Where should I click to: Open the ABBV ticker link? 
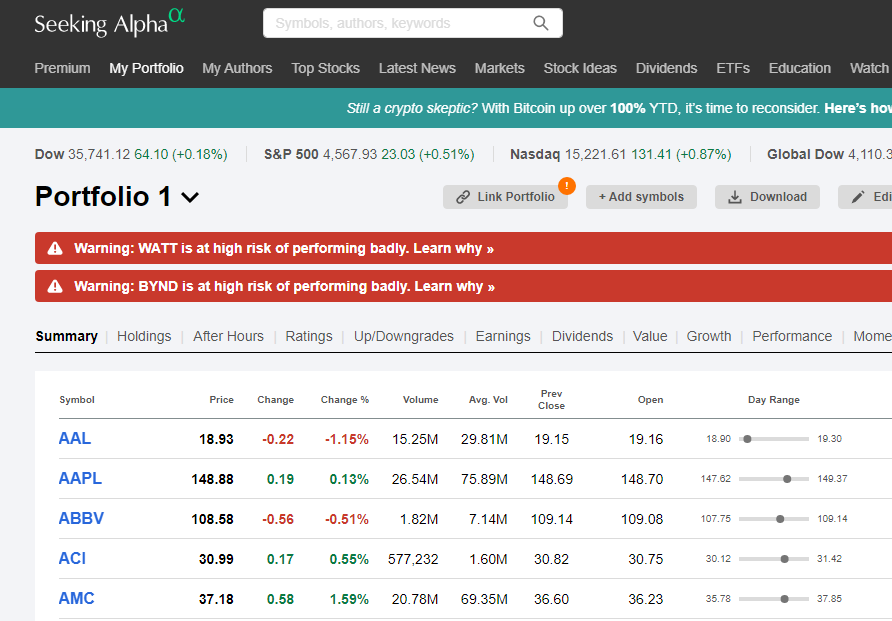(x=81, y=519)
